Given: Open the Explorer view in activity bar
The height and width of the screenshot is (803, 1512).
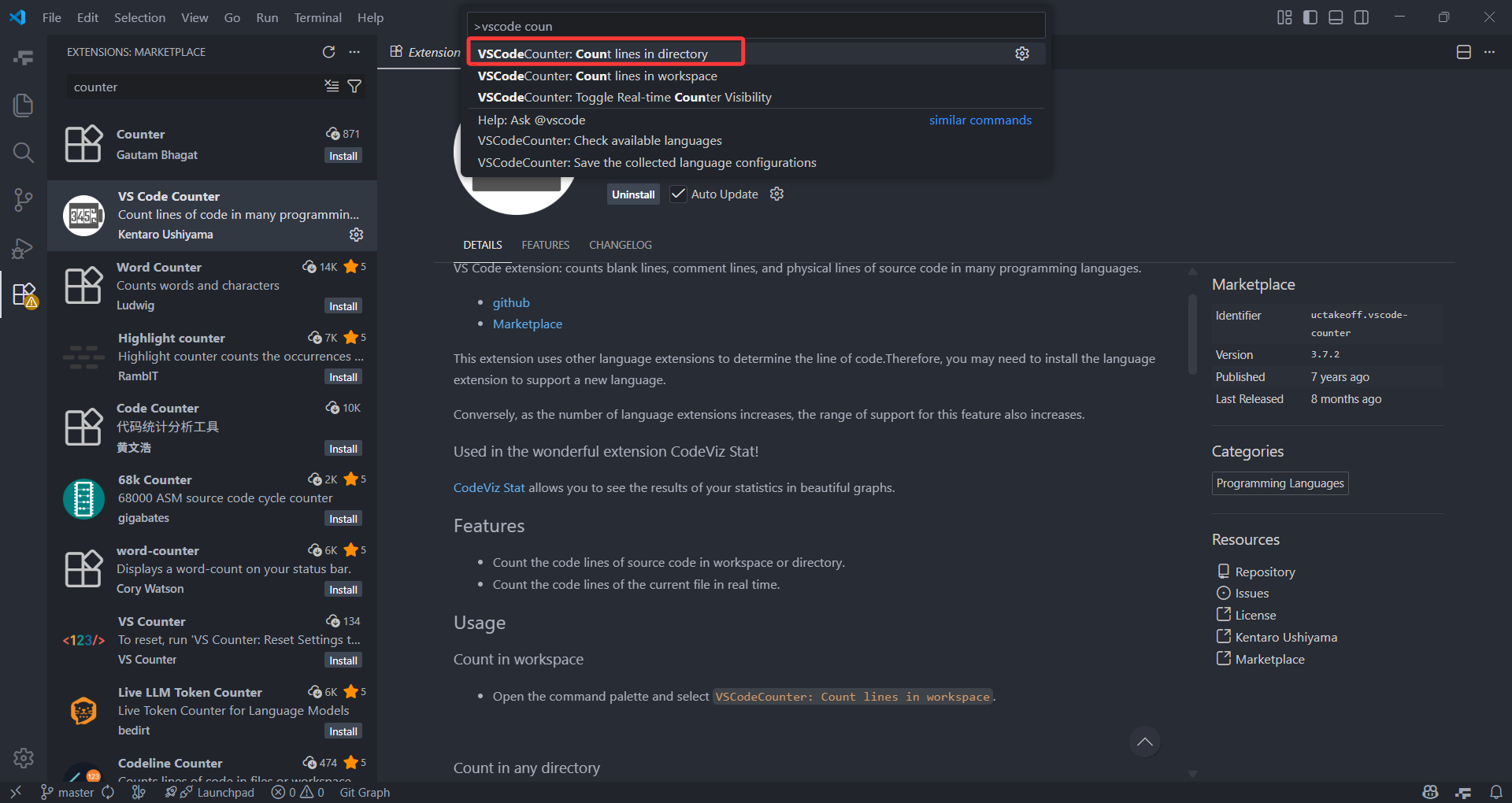Looking at the screenshot, I should [x=24, y=105].
